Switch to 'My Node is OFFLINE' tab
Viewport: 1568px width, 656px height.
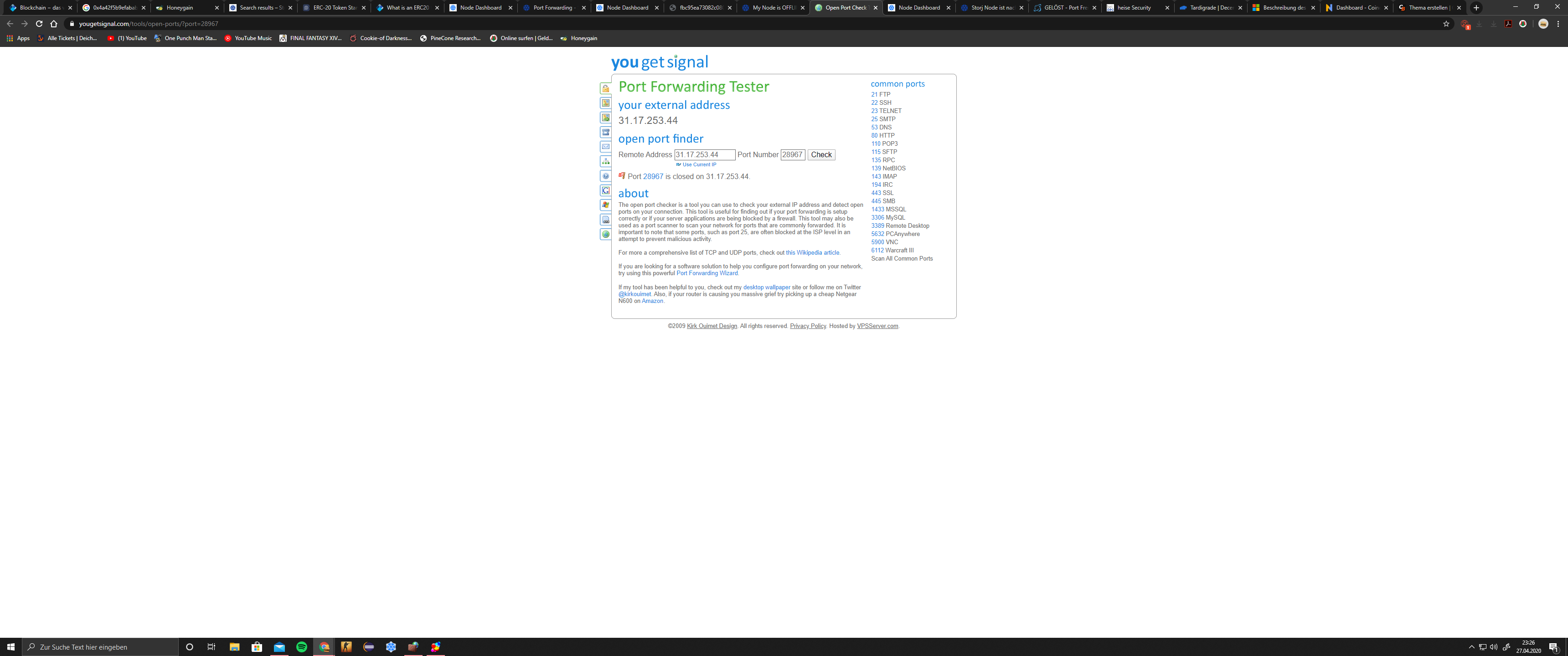[x=773, y=8]
